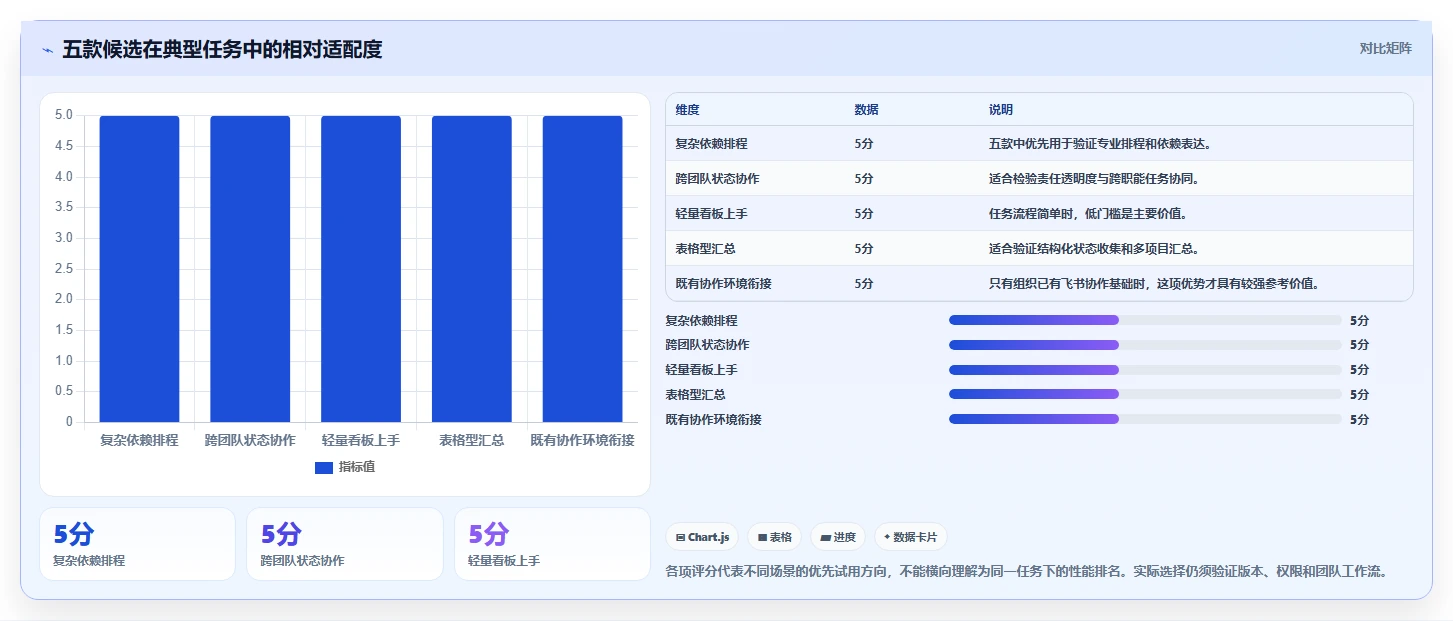Image resolution: width=1453 pixels, height=621 pixels.
Task: Click description about 飞书协作基础
Action: coord(1154,284)
